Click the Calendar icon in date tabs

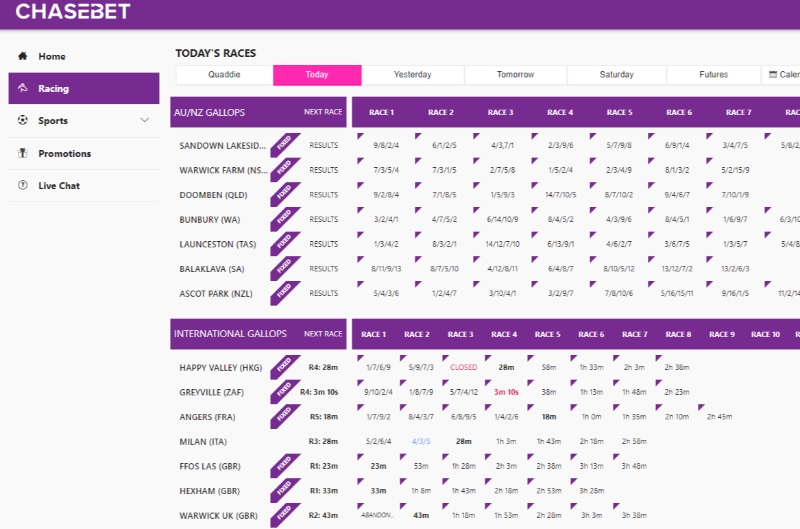[x=773, y=74]
